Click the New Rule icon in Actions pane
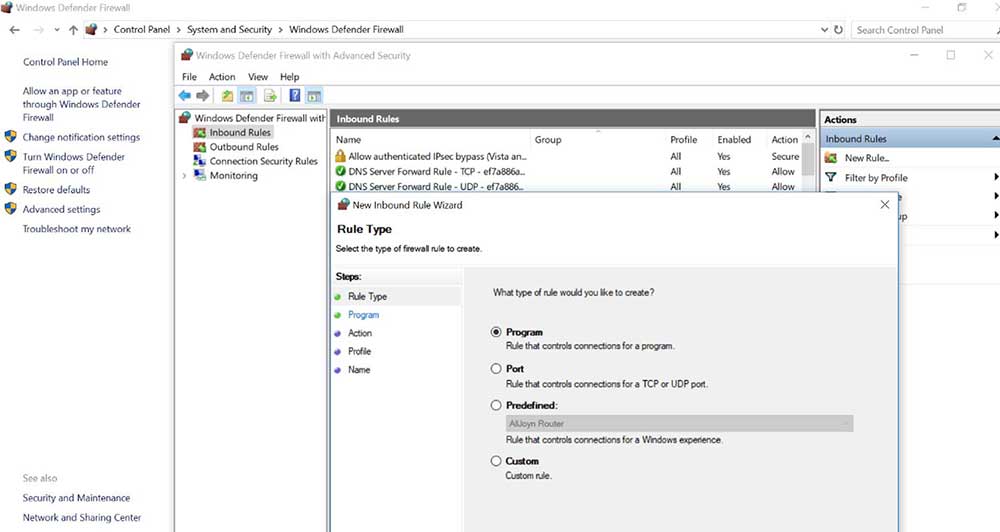Viewport: 1000px width, 532px height. point(830,158)
